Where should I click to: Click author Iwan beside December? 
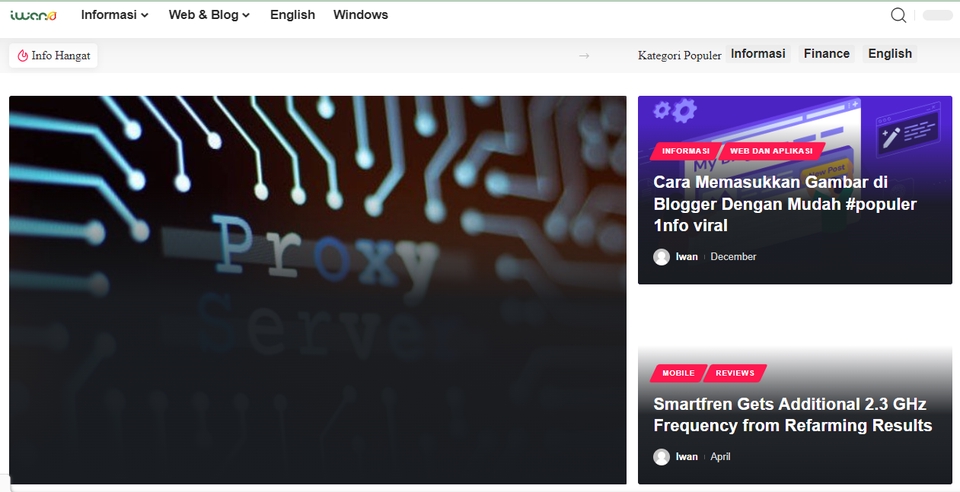pyautogui.click(x=686, y=257)
